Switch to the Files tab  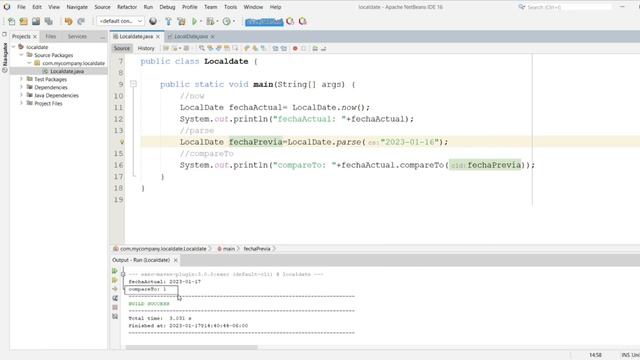(51, 36)
